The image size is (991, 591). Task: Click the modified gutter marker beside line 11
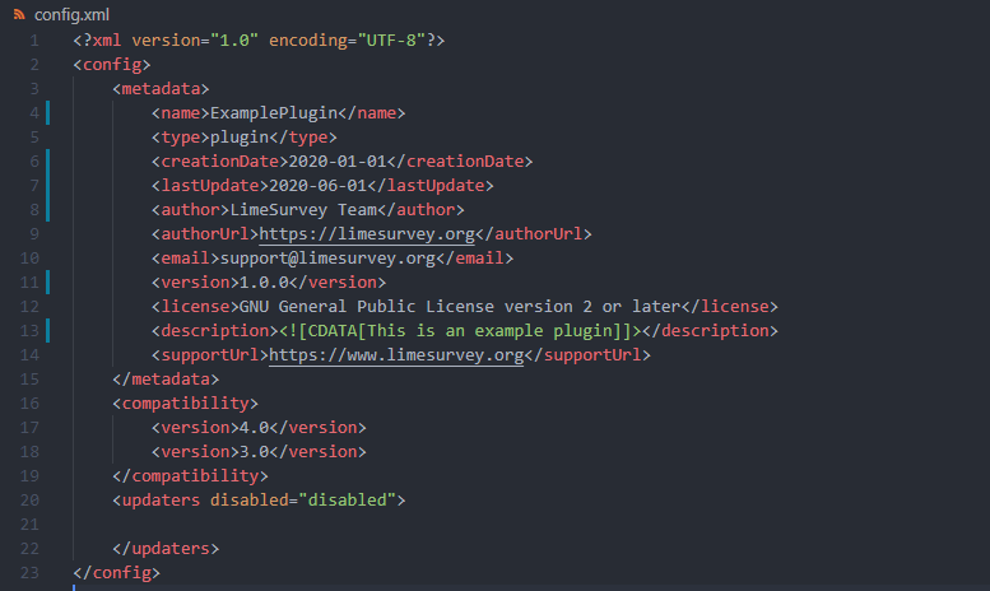tap(47, 282)
